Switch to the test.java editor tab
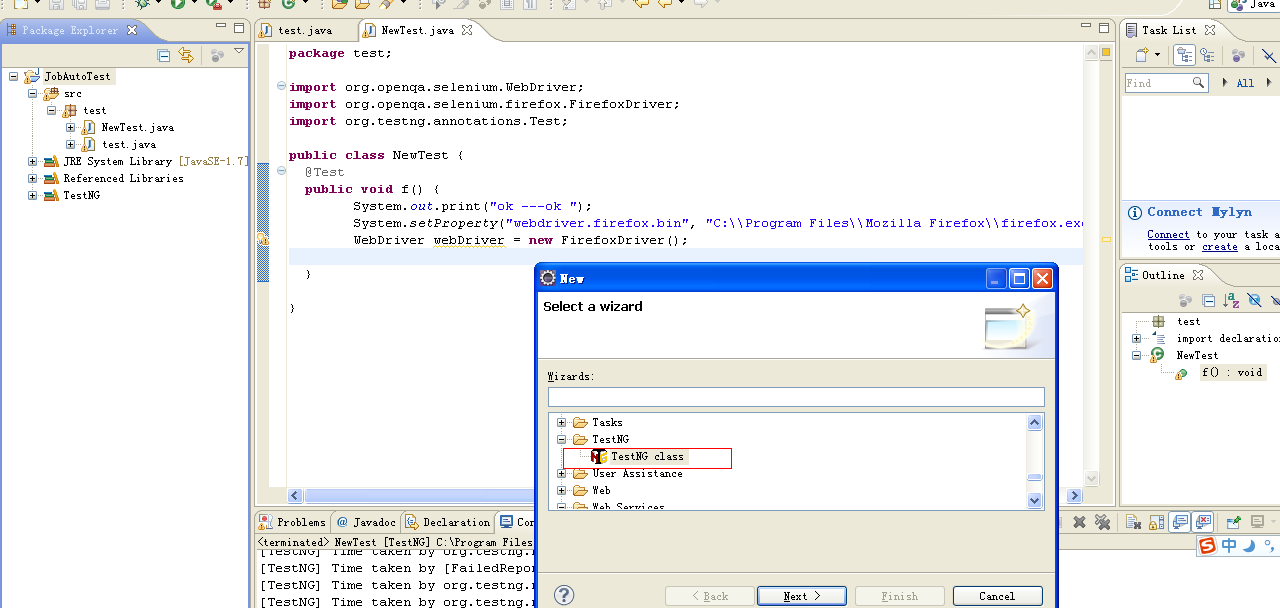The height and width of the screenshot is (608, 1280). point(305,30)
